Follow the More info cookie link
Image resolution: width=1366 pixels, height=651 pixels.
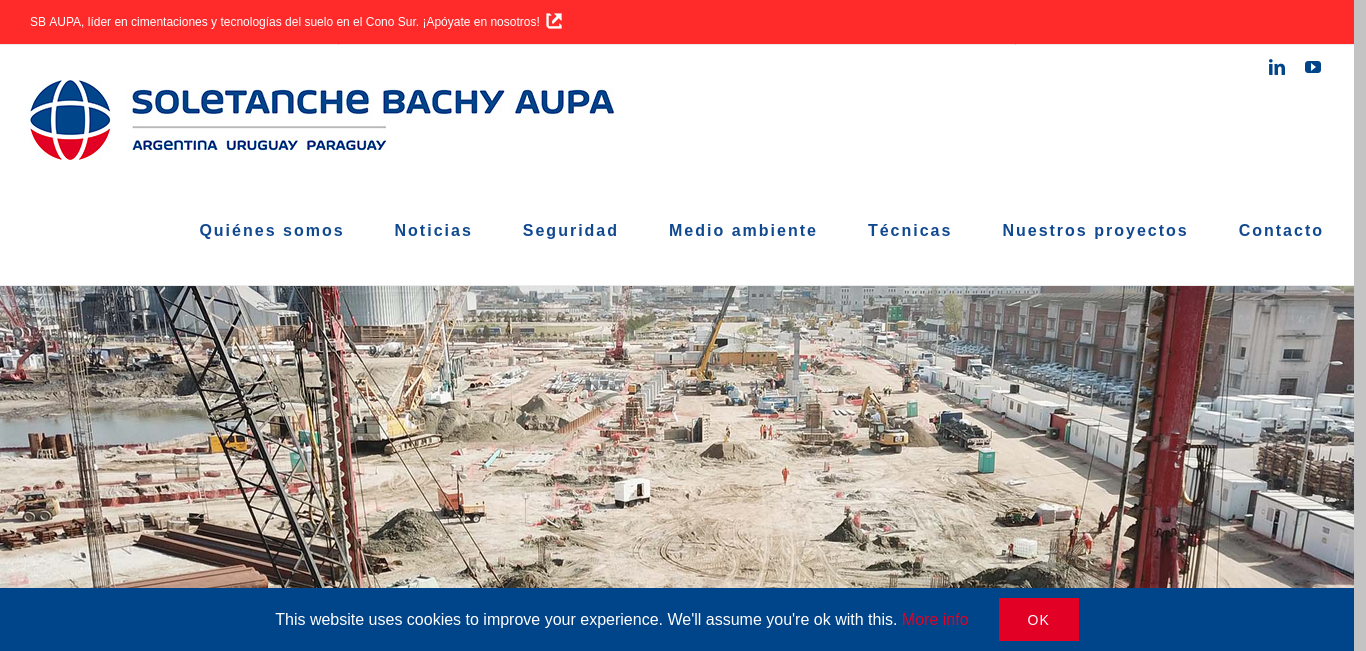935,620
